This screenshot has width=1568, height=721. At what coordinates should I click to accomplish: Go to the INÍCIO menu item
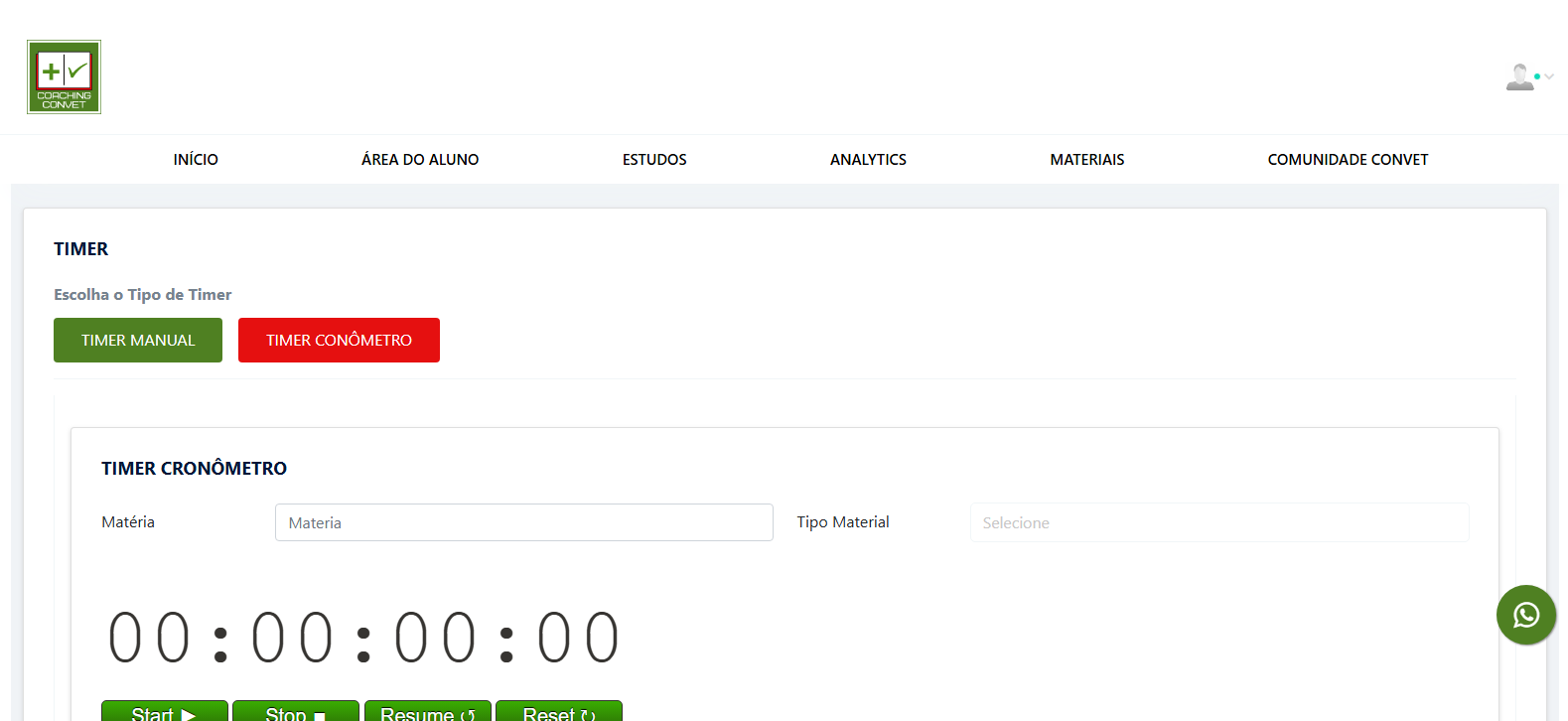point(196,160)
